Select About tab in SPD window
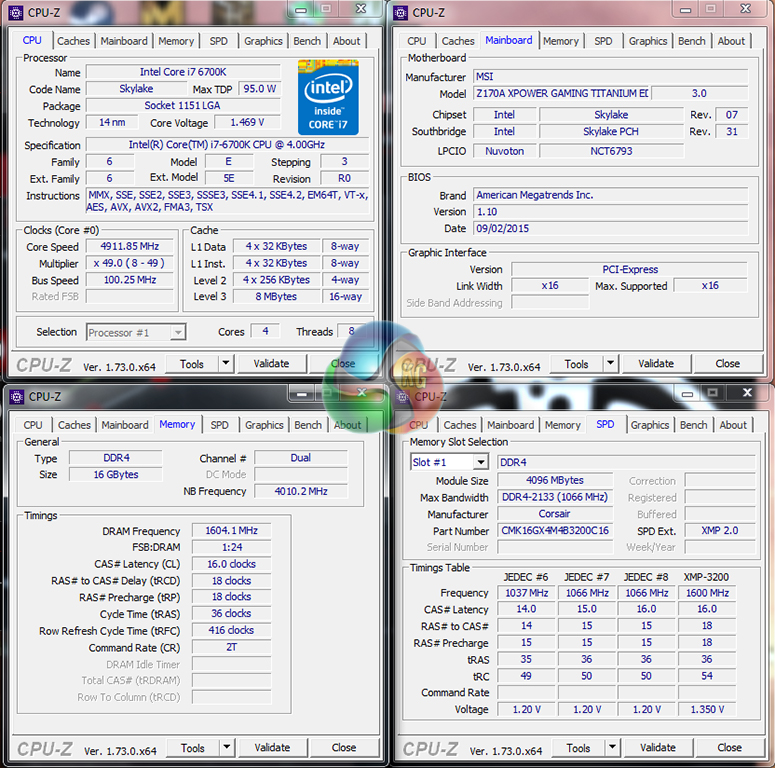 click(x=733, y=425)
